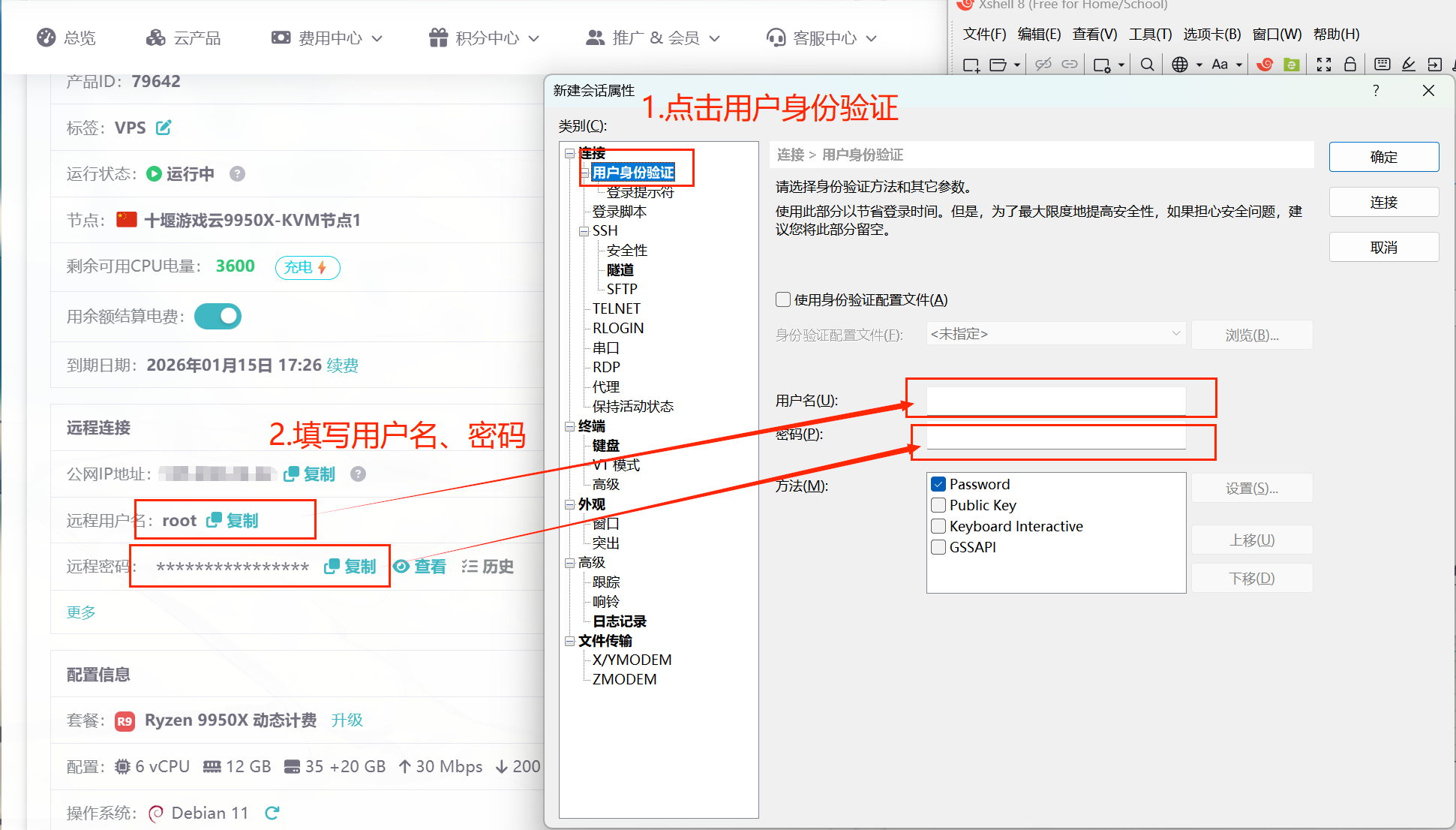Screen dimensions: 1456x830
Task: Click the new session toolbar icon
Action: coord(971,65)
